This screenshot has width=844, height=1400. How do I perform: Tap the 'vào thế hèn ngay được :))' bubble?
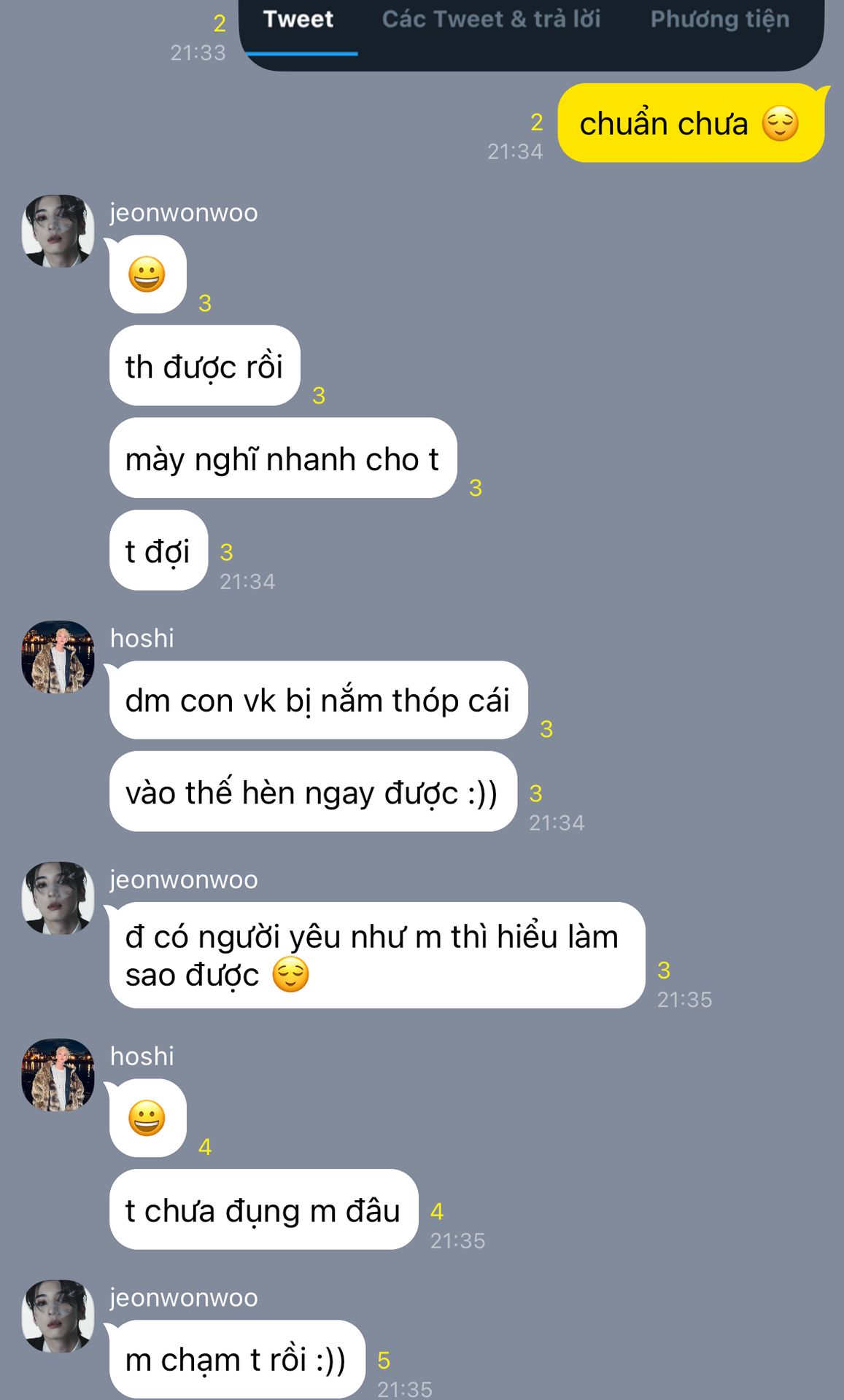(x=313, y=792)
